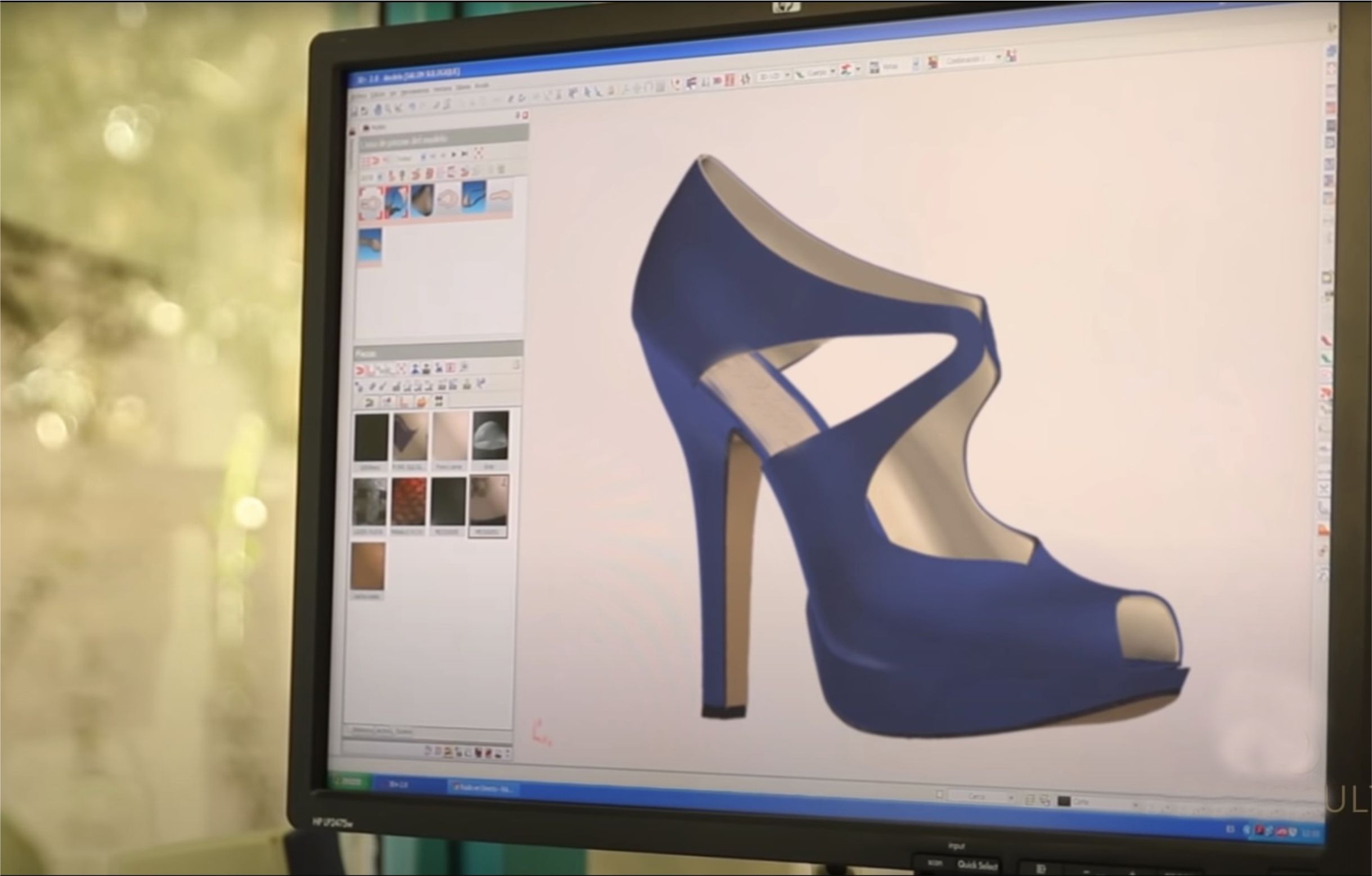Select the red textured material thumbnail
This screenshot has width=1372, height=876.
(409, 502)
